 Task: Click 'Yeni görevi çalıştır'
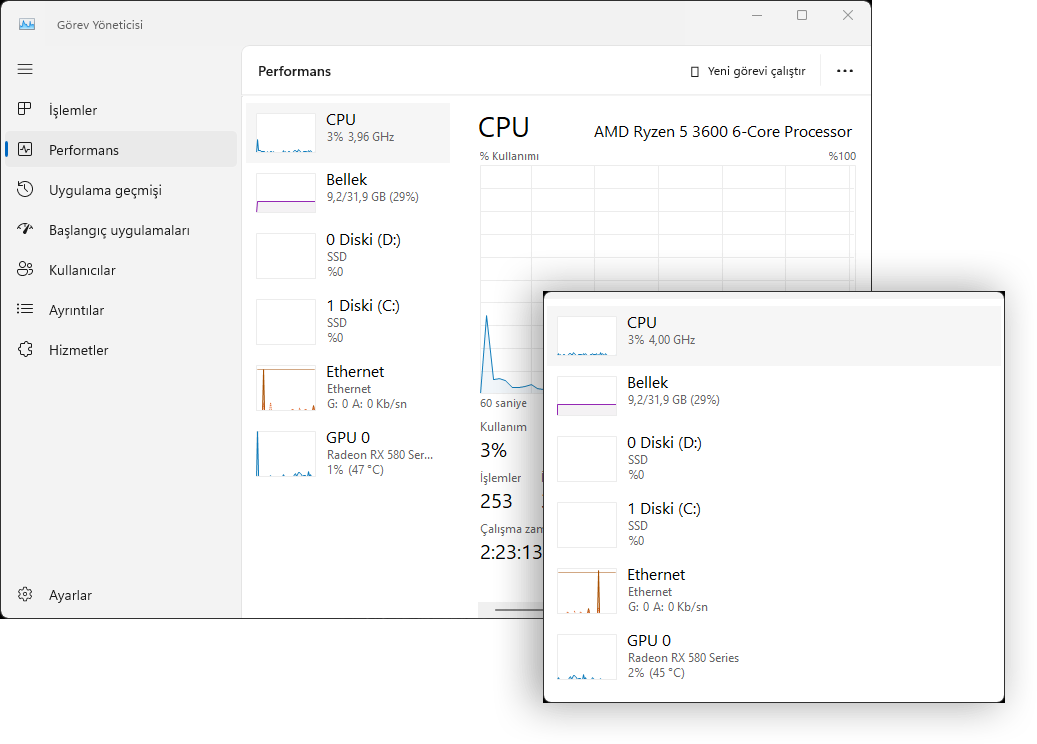[748, 71]
